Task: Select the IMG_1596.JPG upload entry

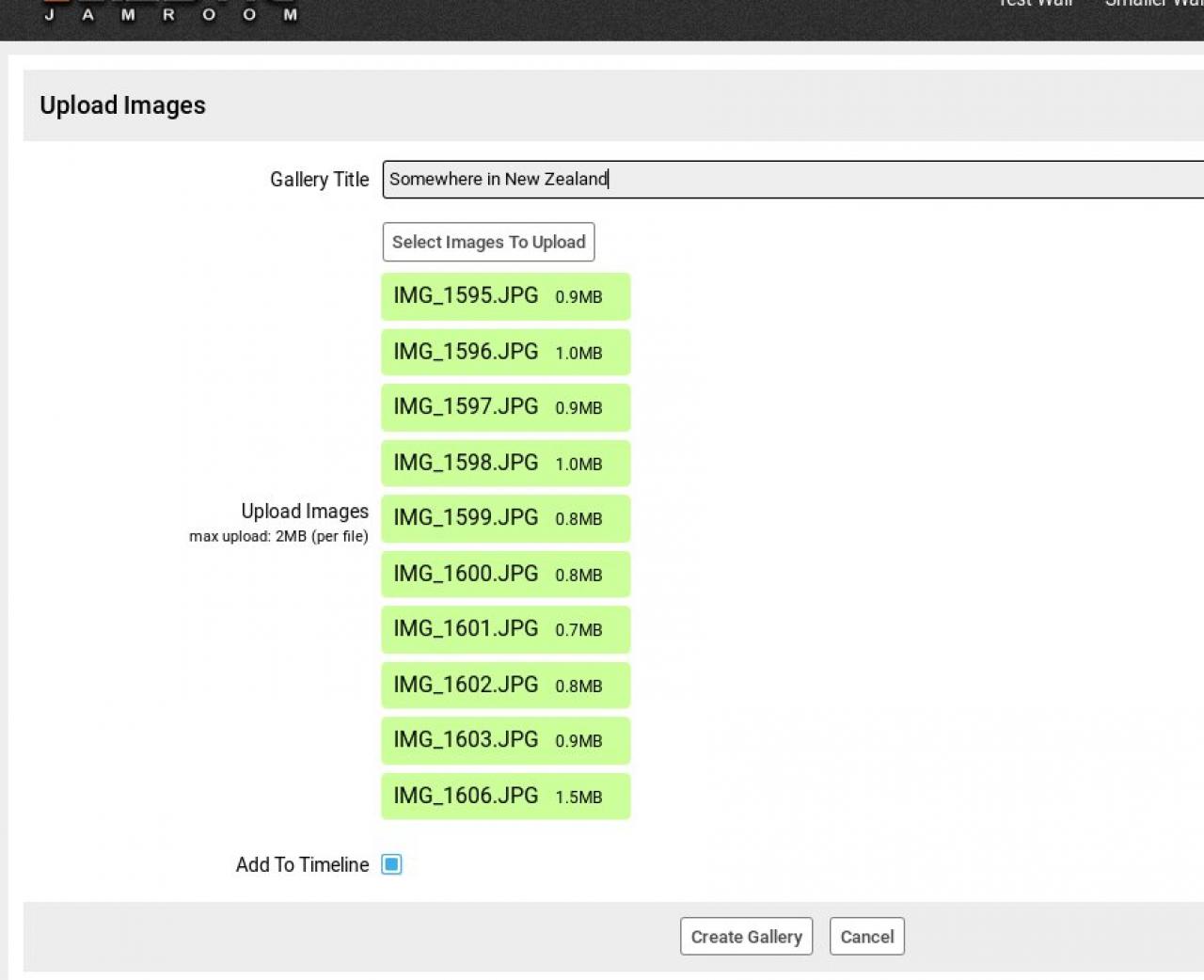Action: (x=505, y=353)
